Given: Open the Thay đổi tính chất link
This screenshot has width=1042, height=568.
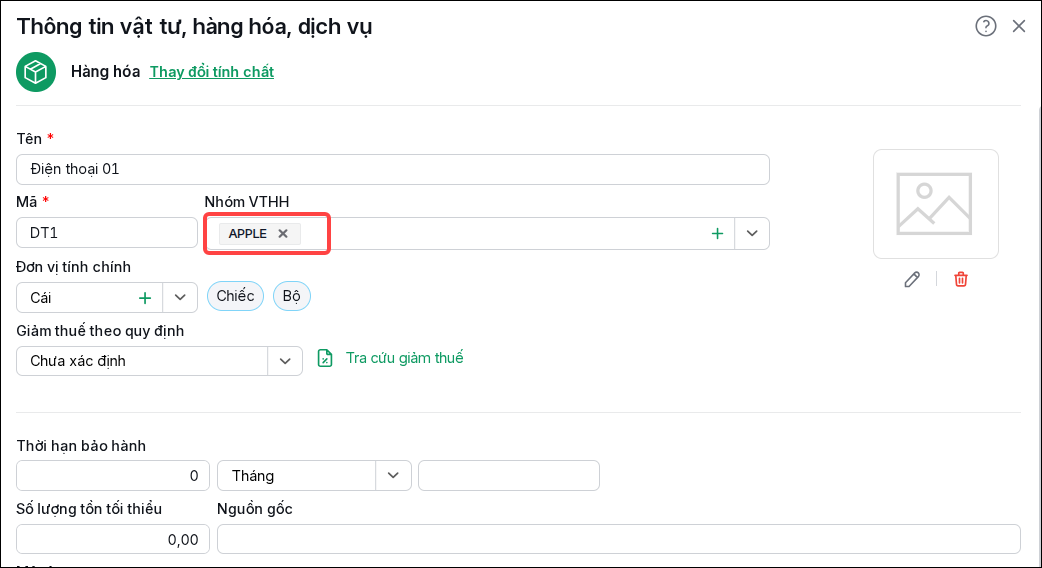Looking at the screenshot, I should click(211, 72).
